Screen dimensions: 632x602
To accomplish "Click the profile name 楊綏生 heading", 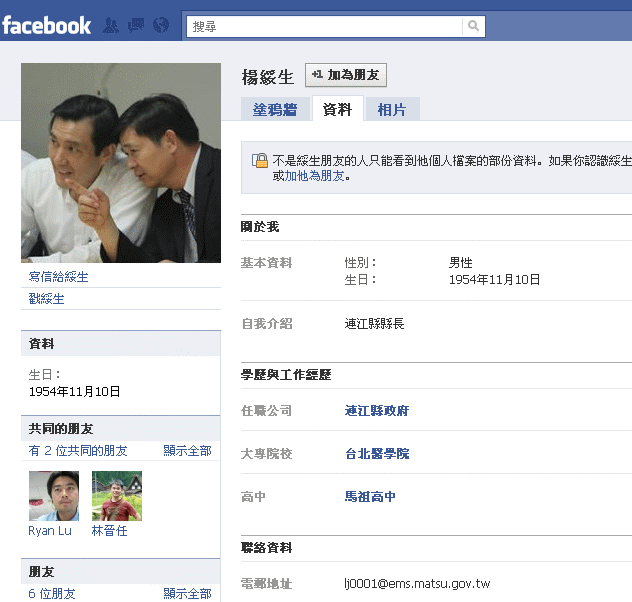I will pos(268,77).
